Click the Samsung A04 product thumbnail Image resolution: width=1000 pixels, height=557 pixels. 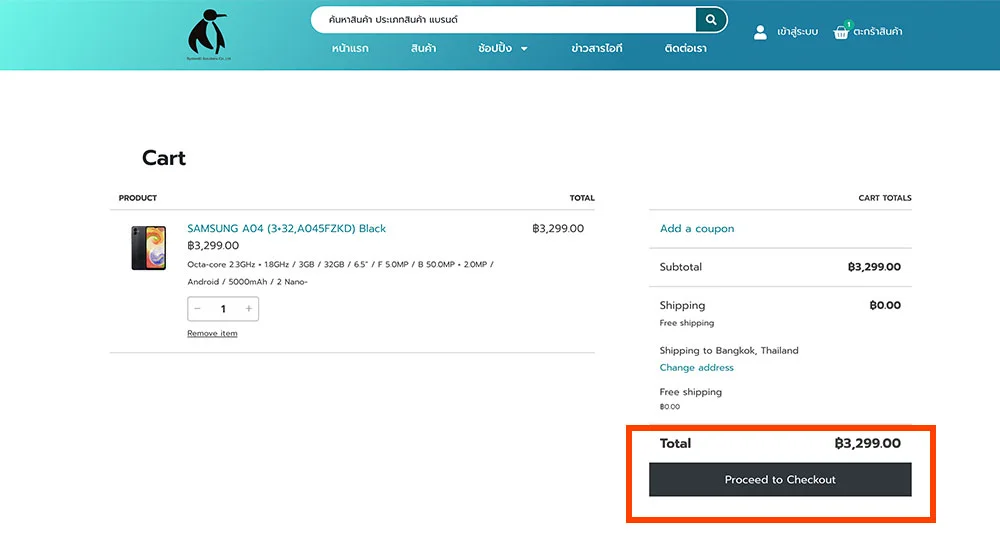click(x=149, y=248)
